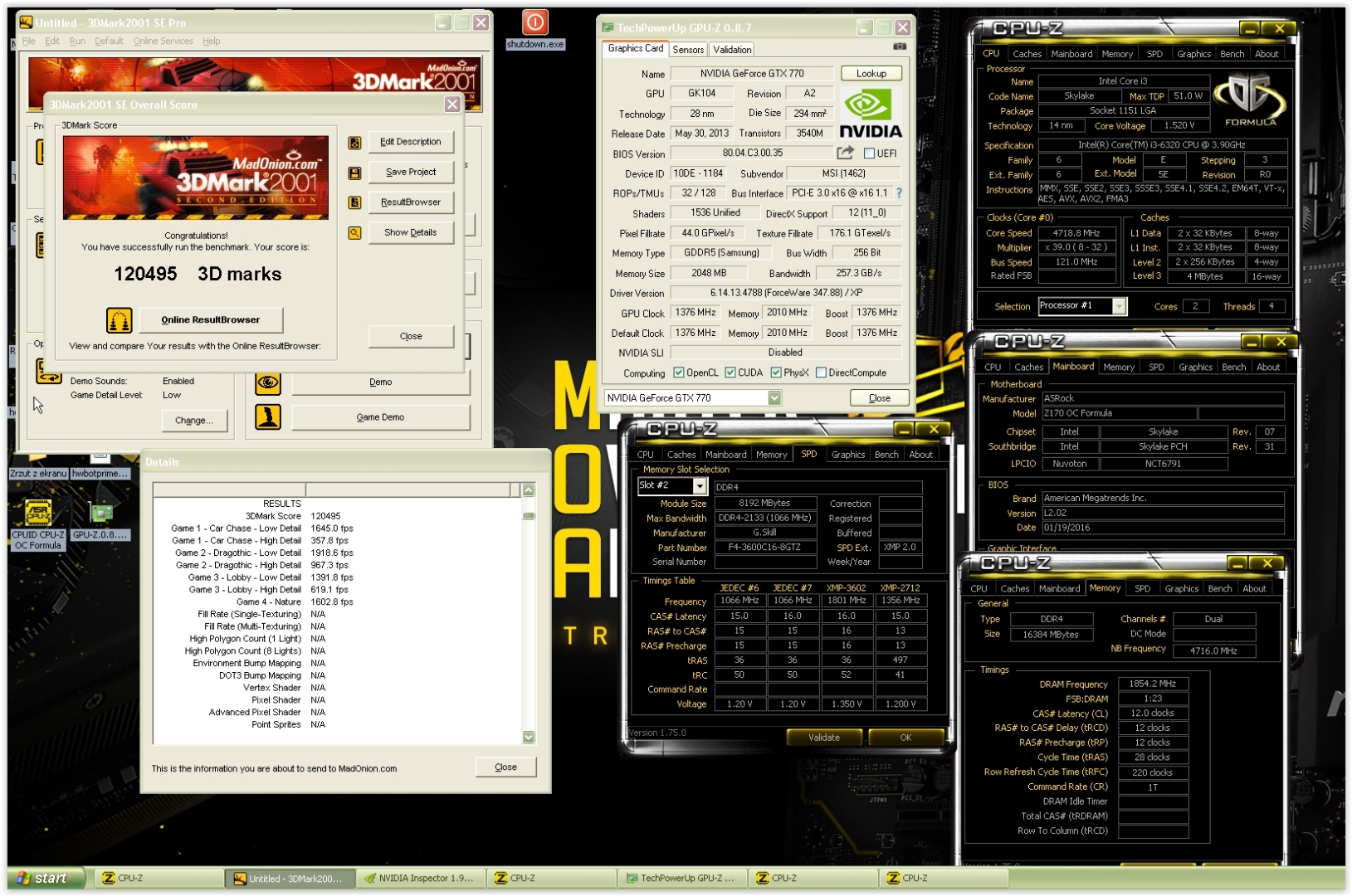1352x896 pixels.
Task: Click the Part Number F4-3600C16-8GTZ field
Action: click(764, 548)
